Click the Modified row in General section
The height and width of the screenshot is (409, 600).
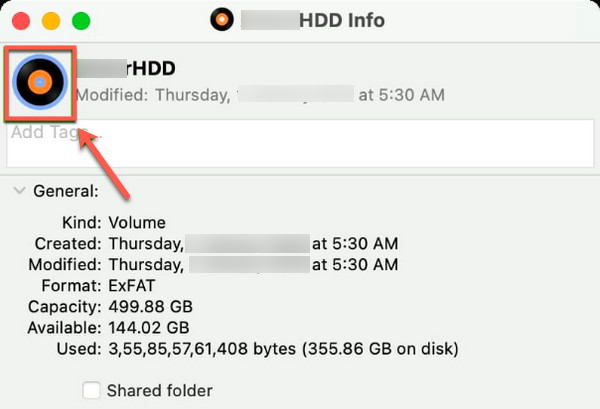point(252,264)
